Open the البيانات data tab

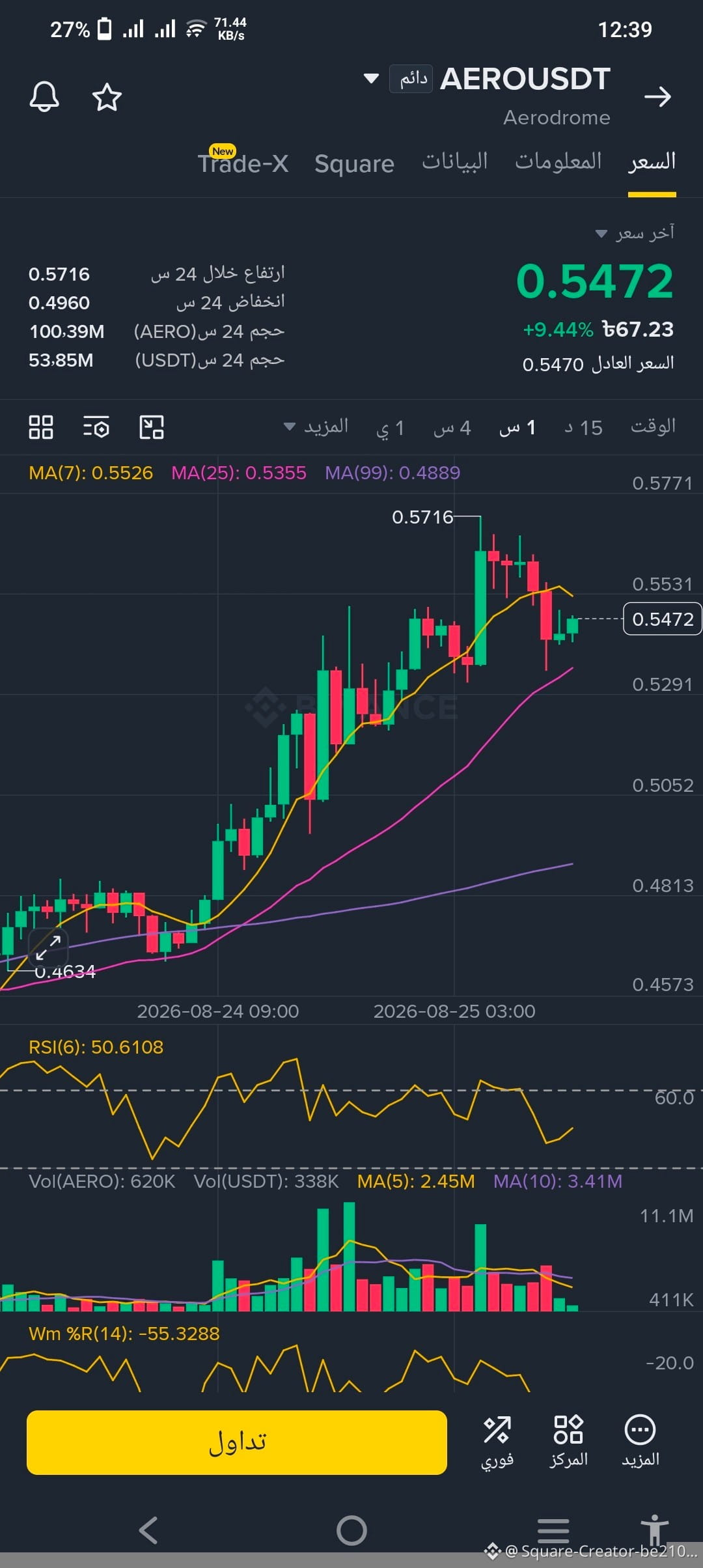click(x=454, y=161)
